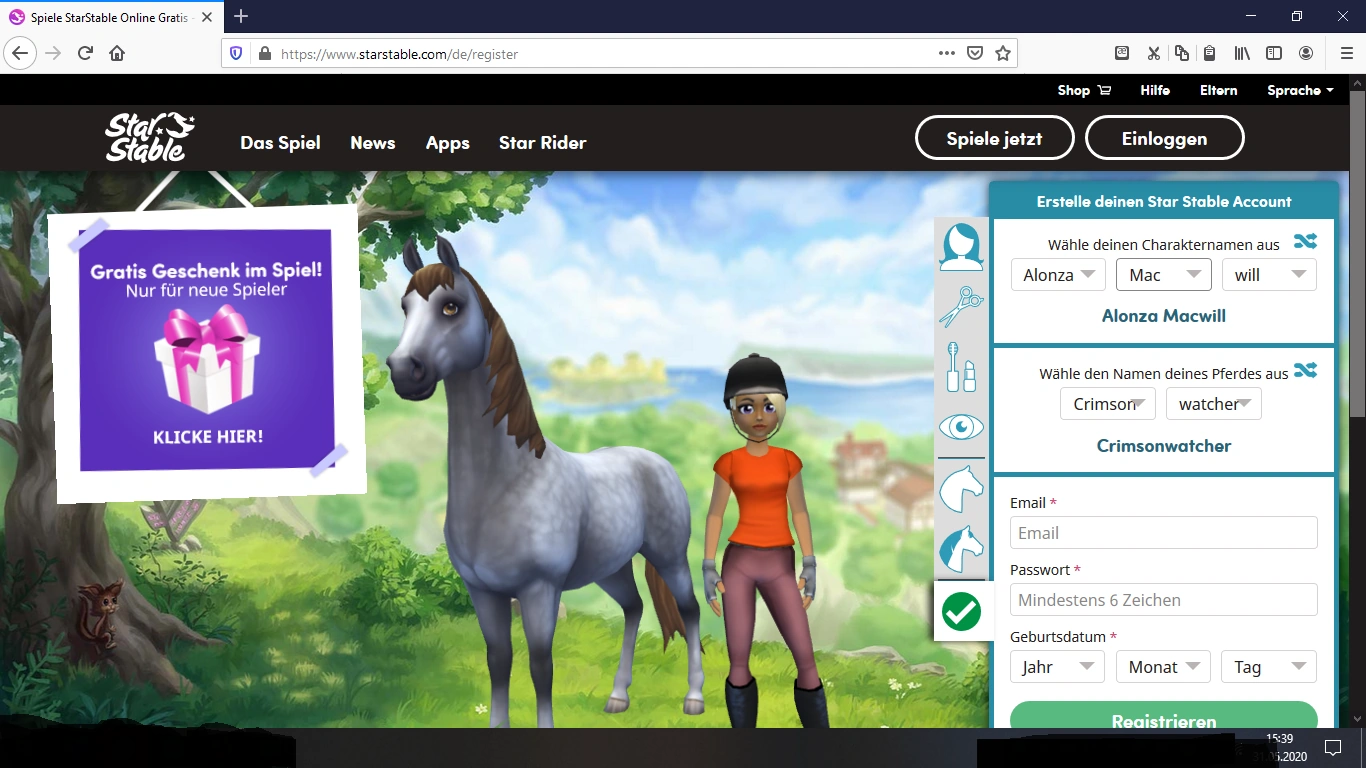Click the Erstelle deinen Star Stable Account heading

1164,201
